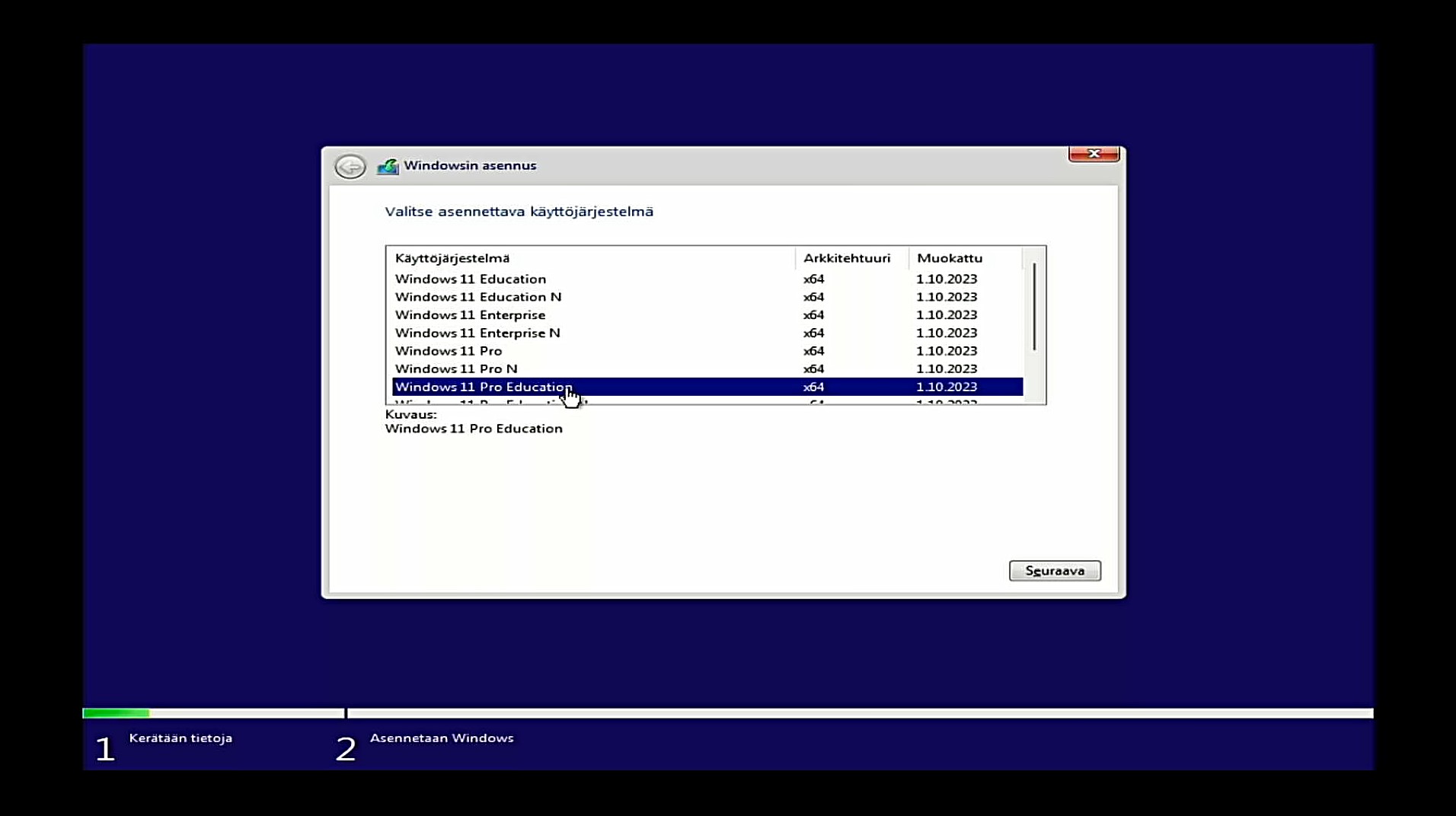The image size is (1456, 816).
Task: Click the Windows setup icon in title bar
Action: point(388,166)
